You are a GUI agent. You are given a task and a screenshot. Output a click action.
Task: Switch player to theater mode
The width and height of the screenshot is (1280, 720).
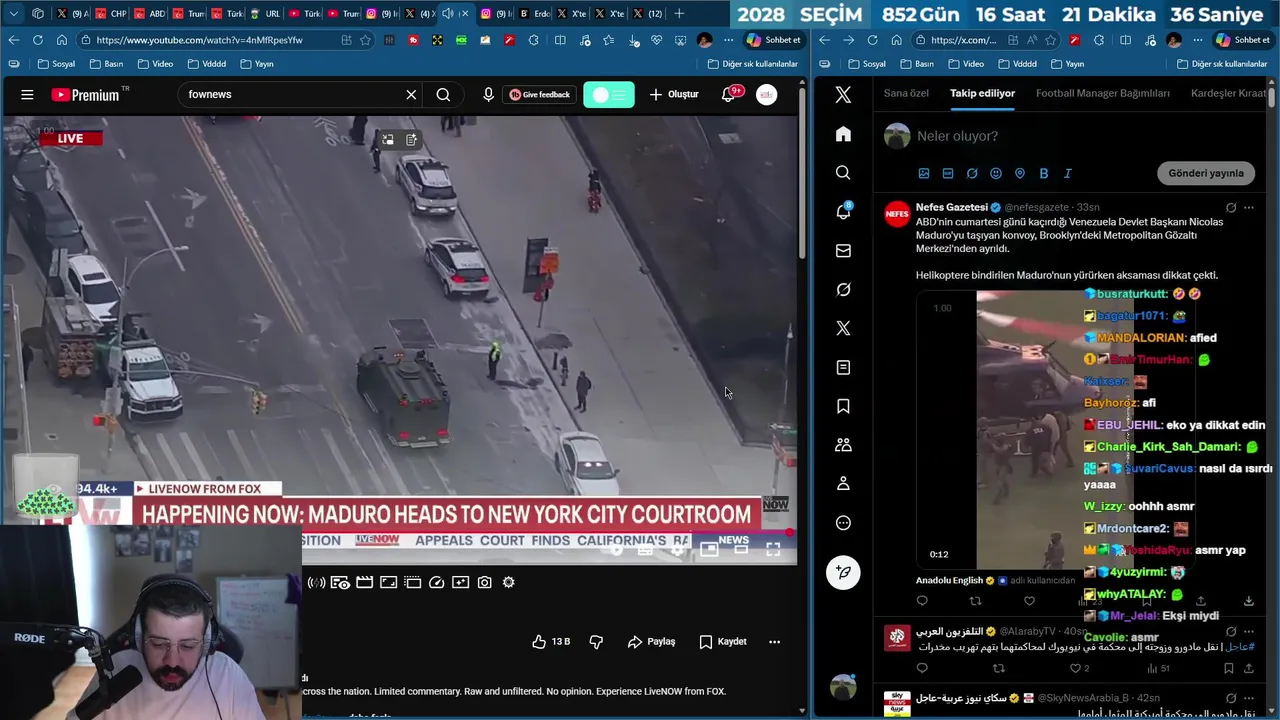pyautogui.click(x=741, y=549)
